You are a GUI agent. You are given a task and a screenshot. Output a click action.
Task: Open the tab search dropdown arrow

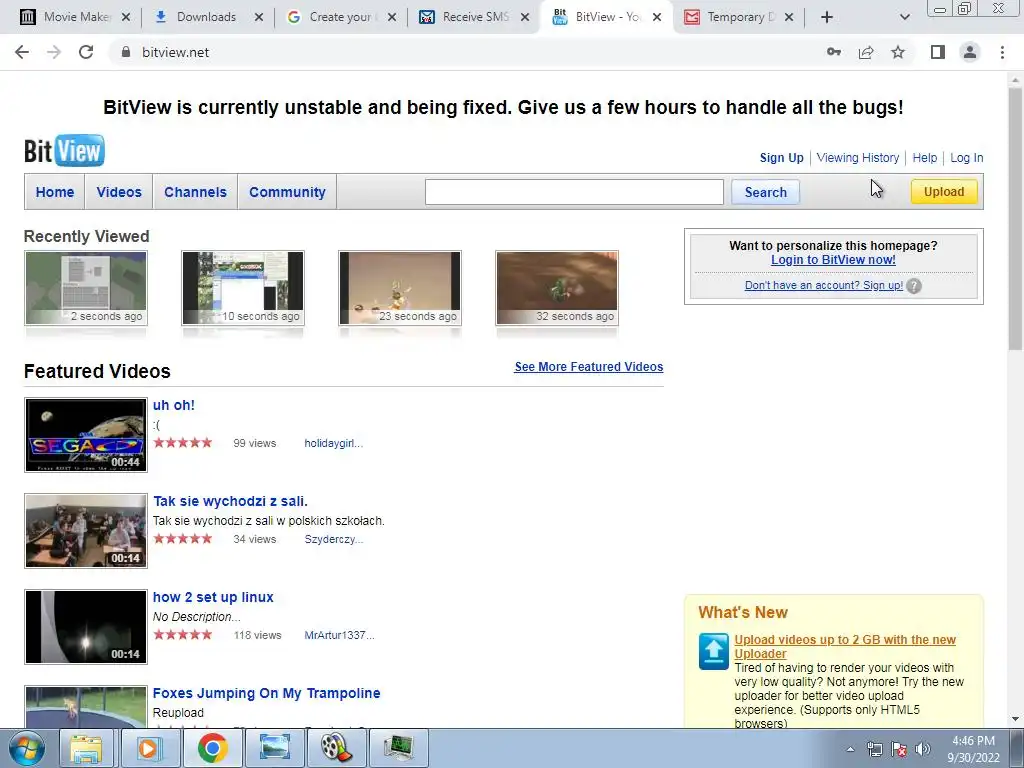click(904, 17)
